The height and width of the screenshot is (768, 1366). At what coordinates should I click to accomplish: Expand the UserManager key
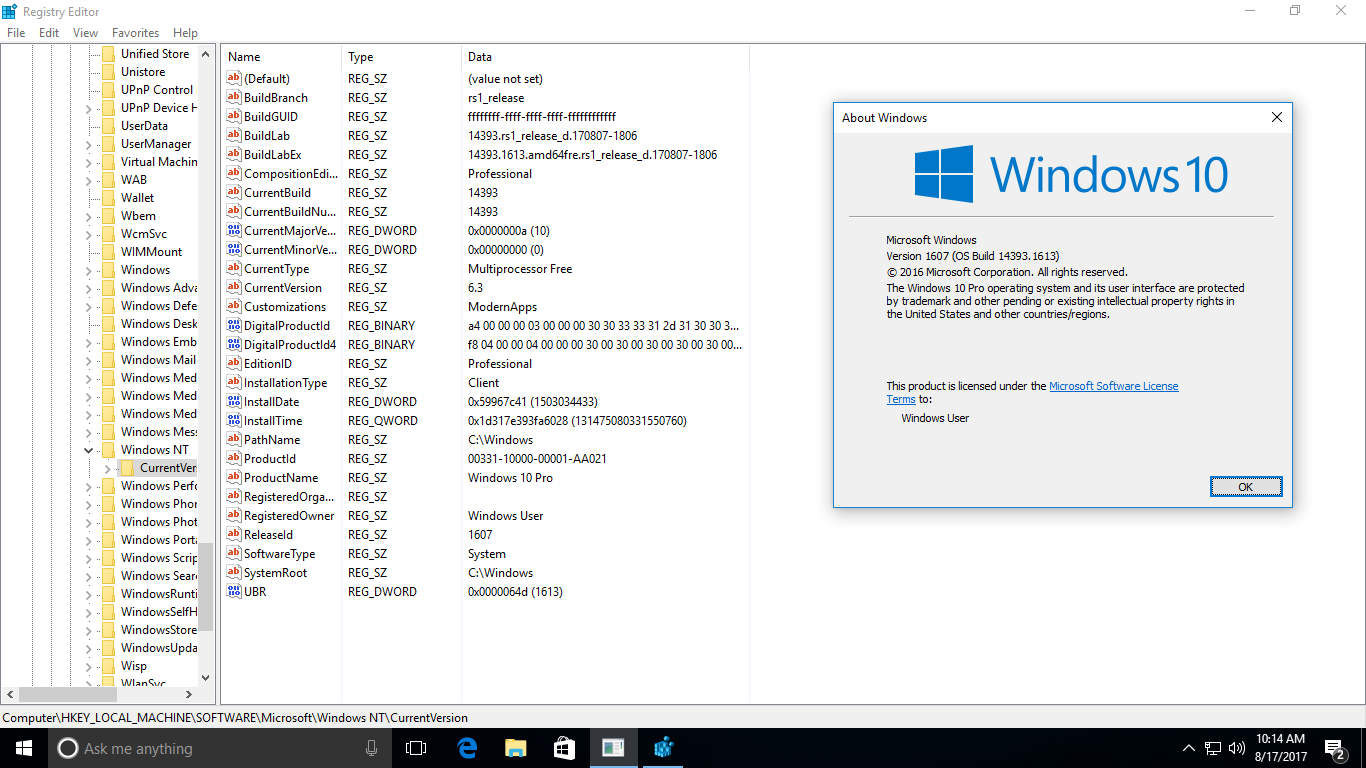click(89, 144)
